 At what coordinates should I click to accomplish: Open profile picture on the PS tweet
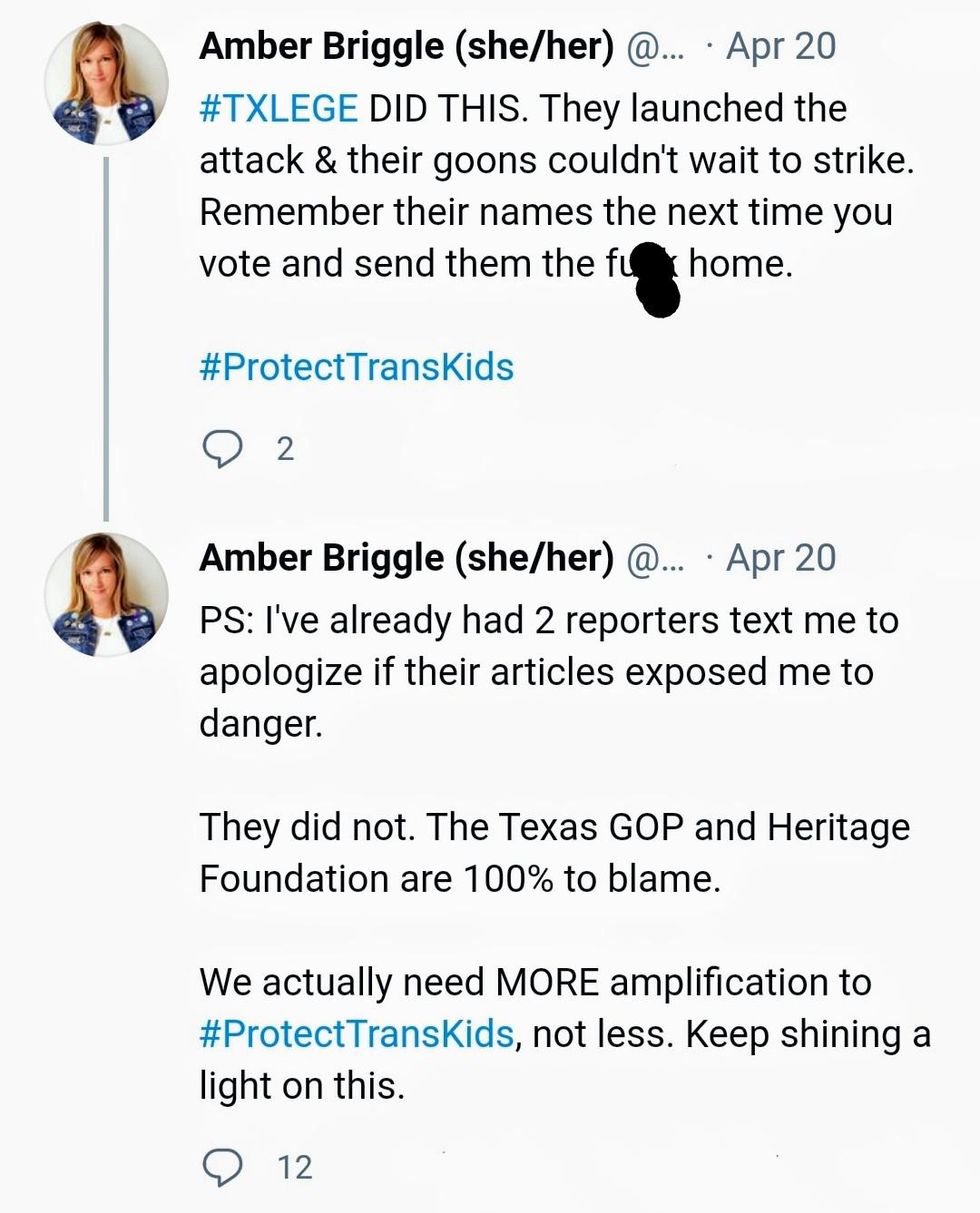click(x=106, y=595)
